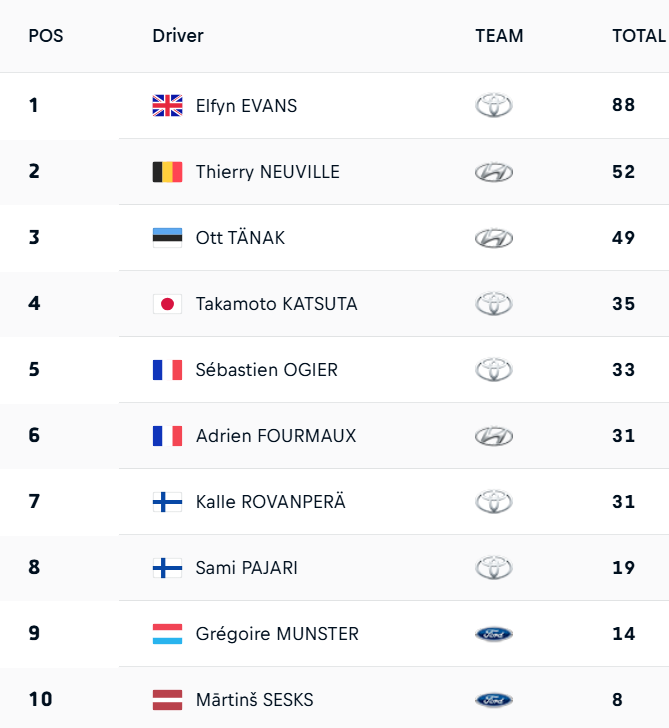Screen dimensions: 669x728
Task: Select Sami Pajari driver name
Action: 247,567
